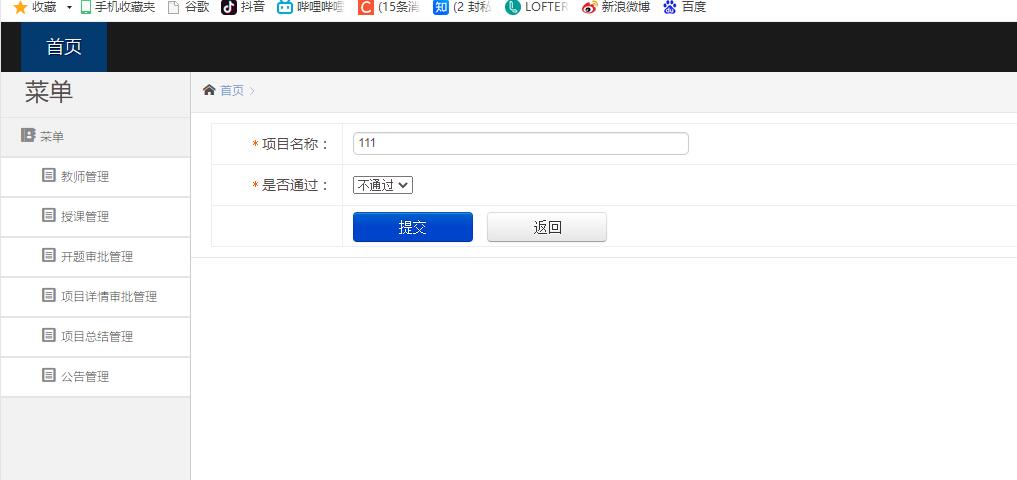Click the breadcrumb chevron after 首页
The width and height of the screenshot is (1017, 480).
coord(252,91)
